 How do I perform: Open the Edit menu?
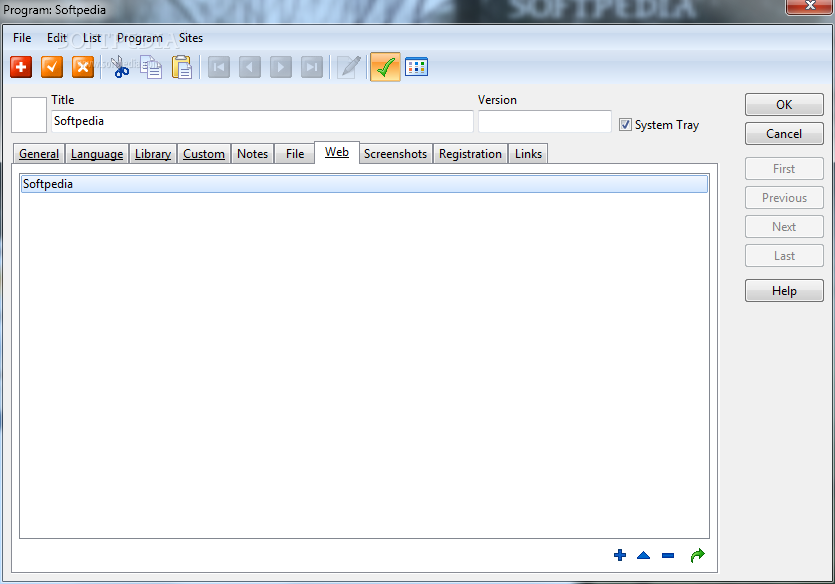tap(56, 38)
